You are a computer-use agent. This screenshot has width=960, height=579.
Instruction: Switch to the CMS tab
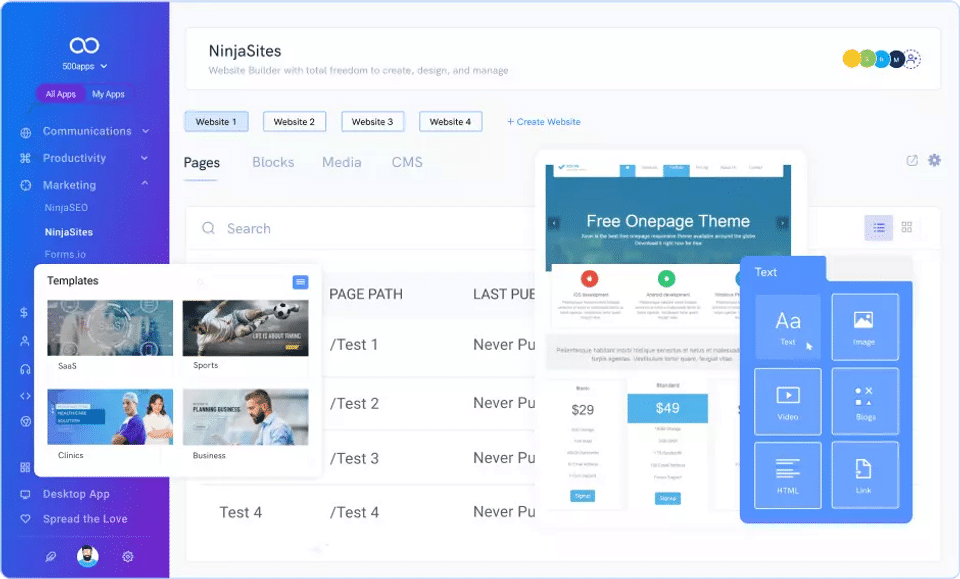pyautogui.click(x=407, y=162)
